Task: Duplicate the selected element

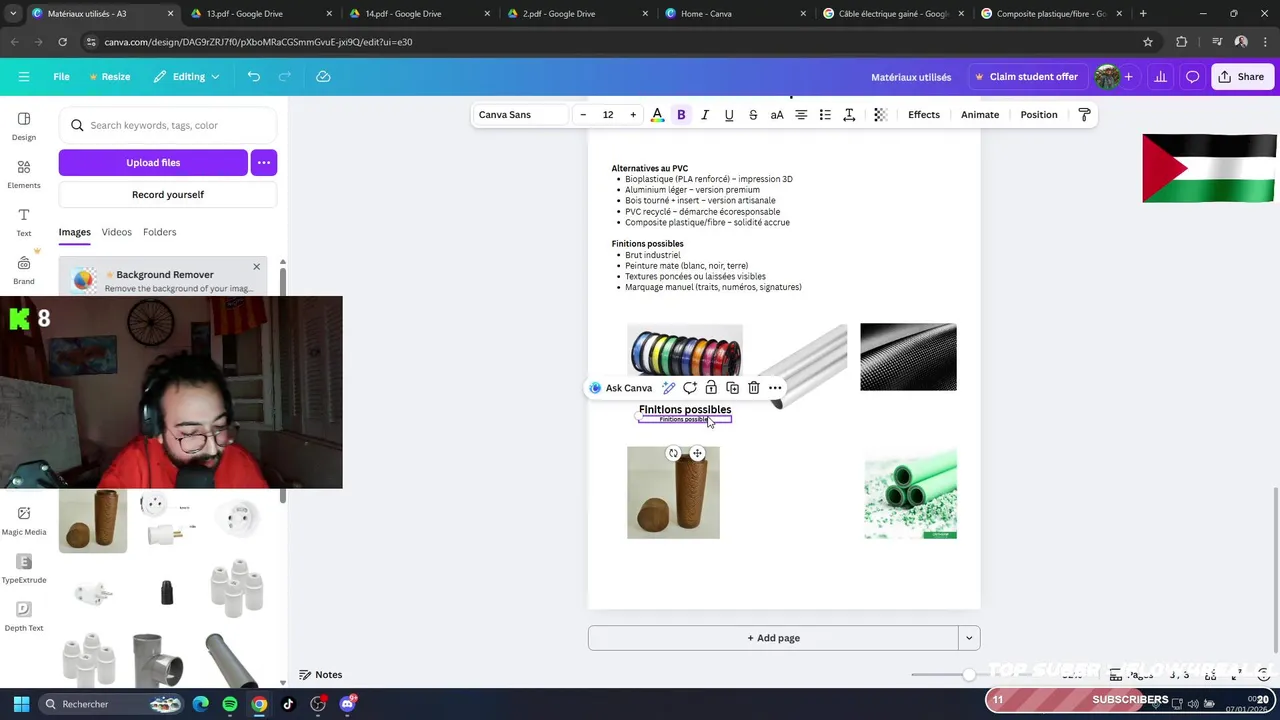Action: 733,388
